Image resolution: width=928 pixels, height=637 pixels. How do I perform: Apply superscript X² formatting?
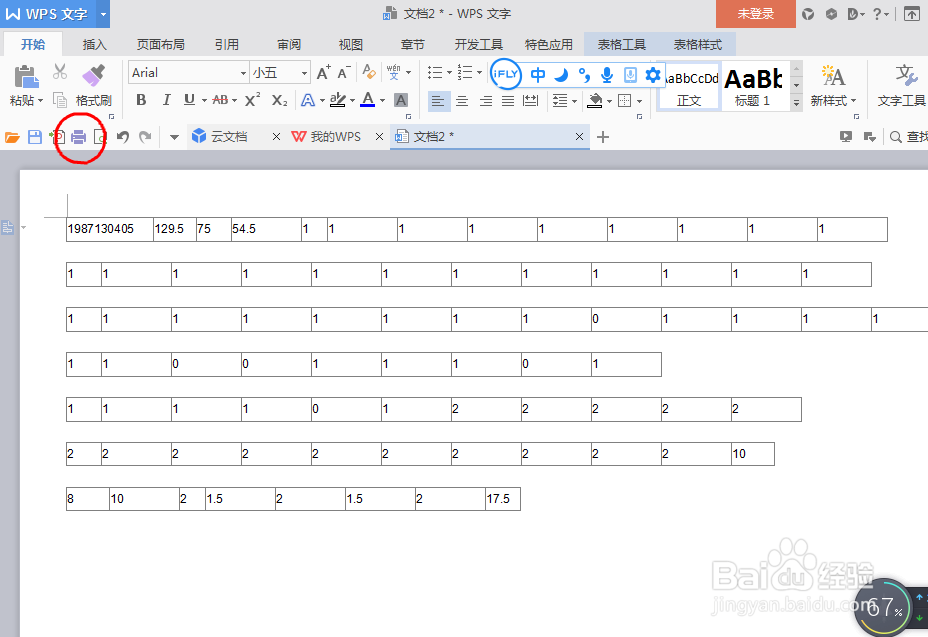[252, 100]
